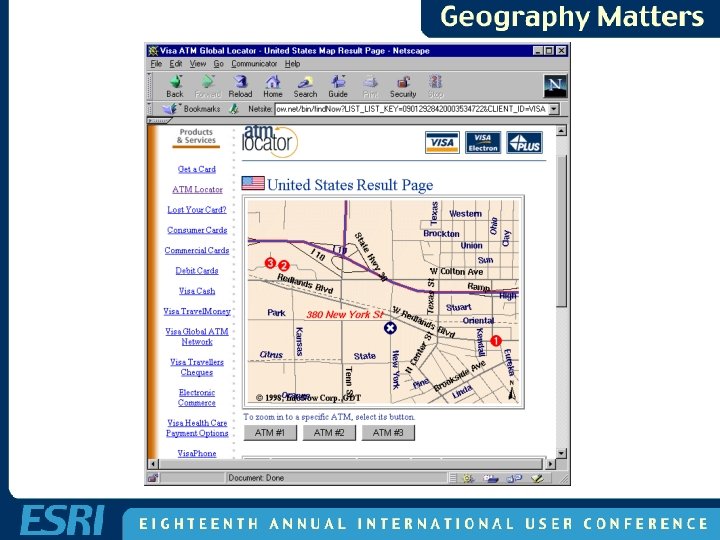Open the Lost Your Card? link
The height and width of the screenshot is (540, 720).
tap(197, 209)
